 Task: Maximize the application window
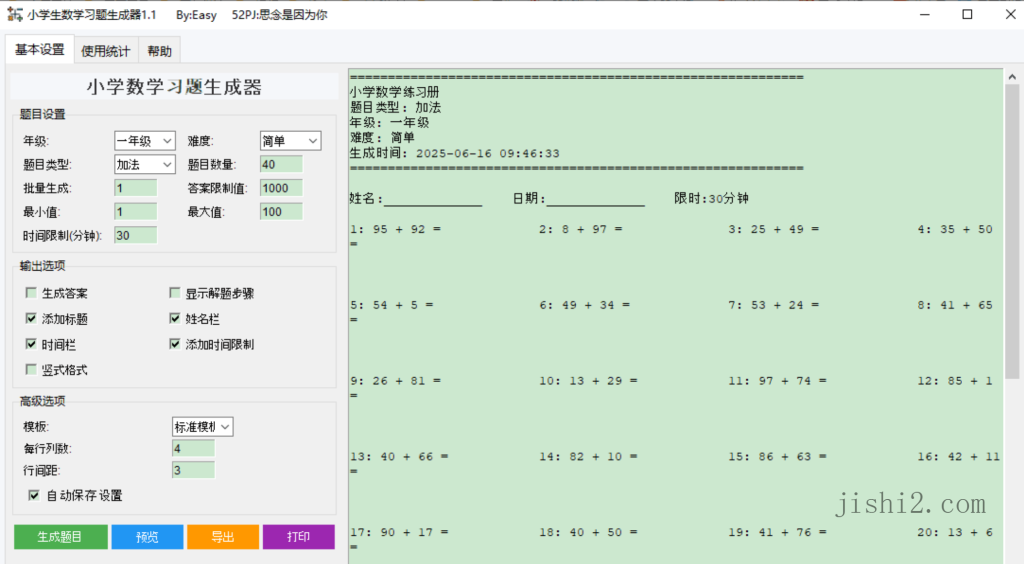click(x=967, y=14)
